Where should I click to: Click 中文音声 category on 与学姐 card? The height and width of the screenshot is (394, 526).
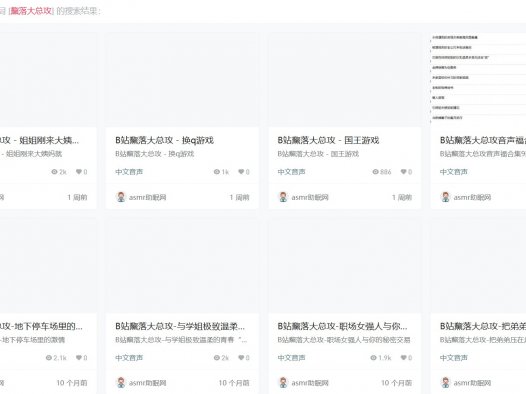pyautogui.click(x=129, y=357)
